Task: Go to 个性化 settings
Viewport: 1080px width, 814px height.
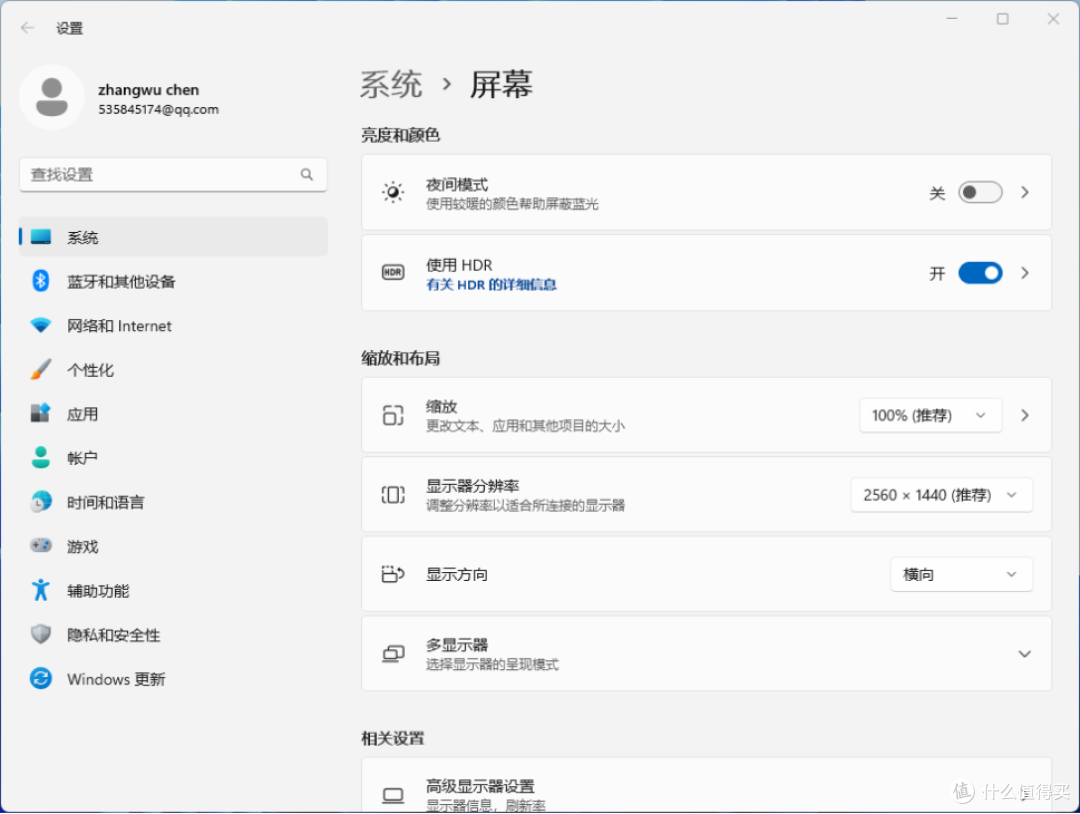Action: pyautogui.click(x=174, y=369)
